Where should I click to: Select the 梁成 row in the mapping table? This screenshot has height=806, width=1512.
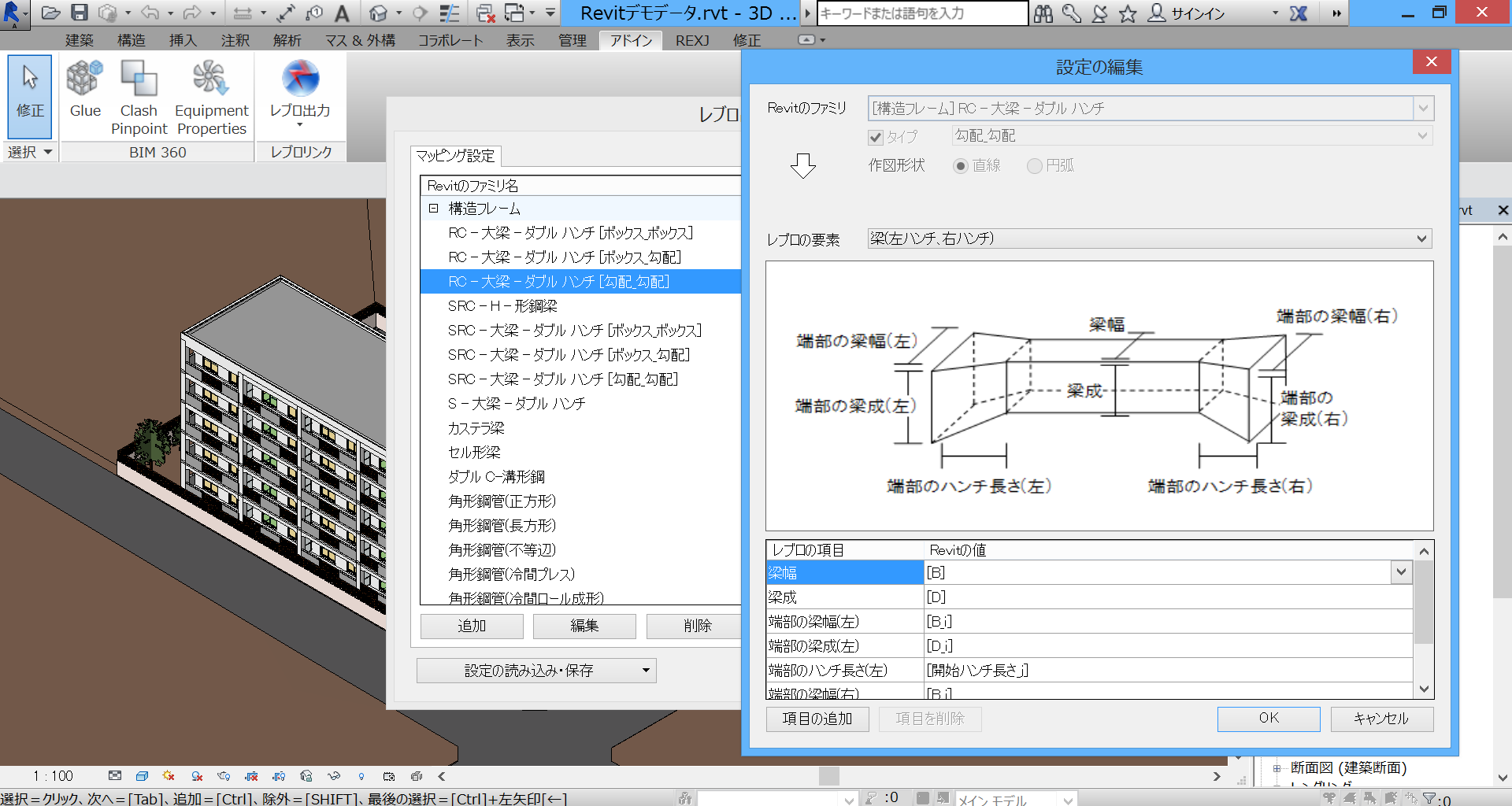(1089, 597)
